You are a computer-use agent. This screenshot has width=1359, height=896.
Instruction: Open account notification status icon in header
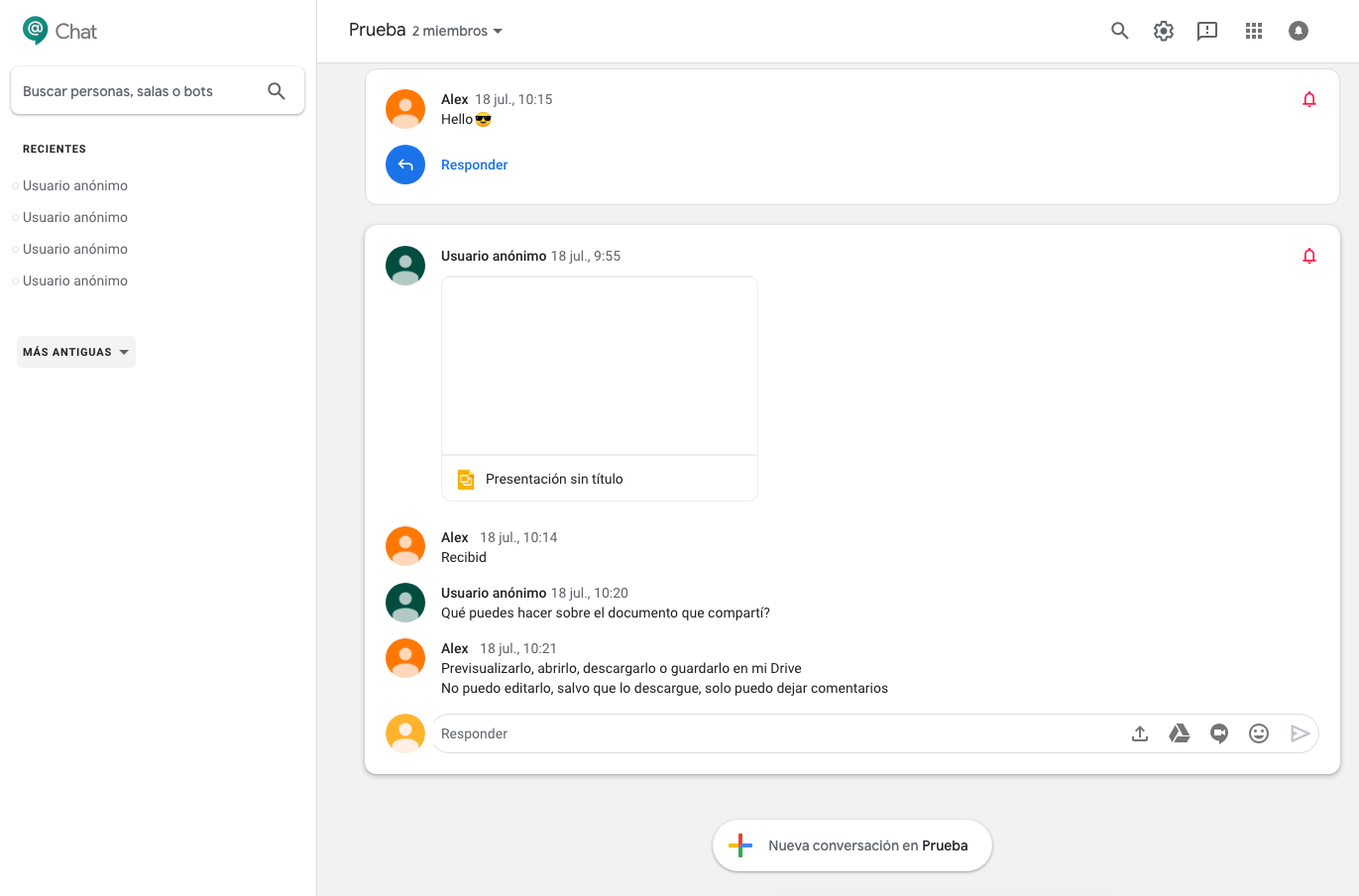(1299, 31)
